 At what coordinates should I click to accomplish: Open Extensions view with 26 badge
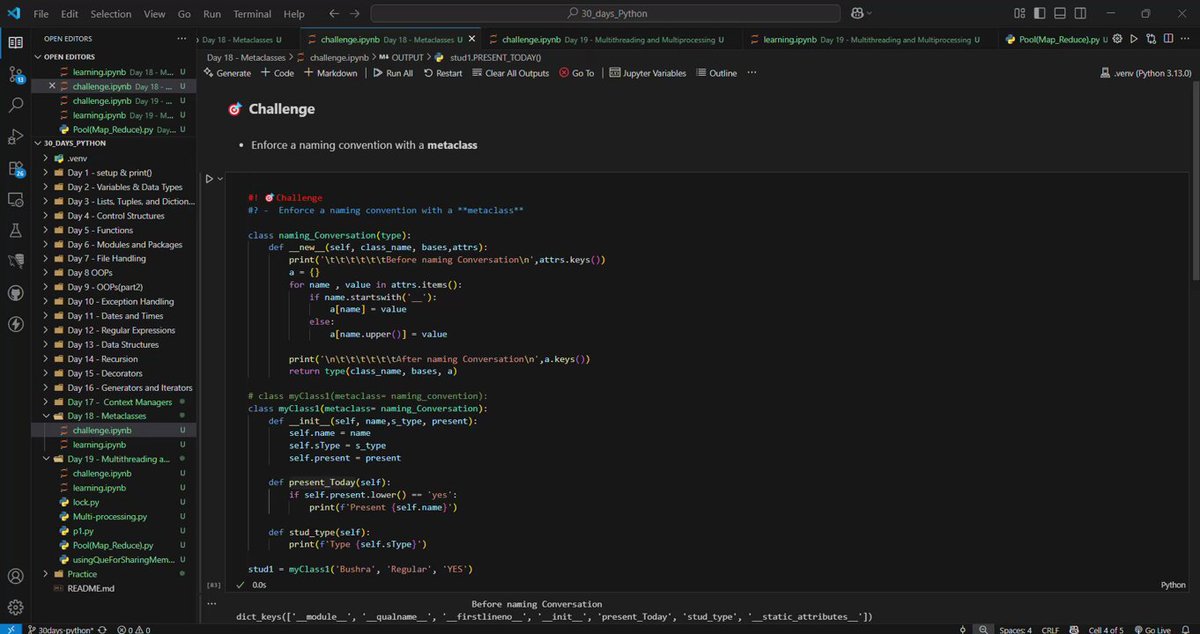click(15, 168)
